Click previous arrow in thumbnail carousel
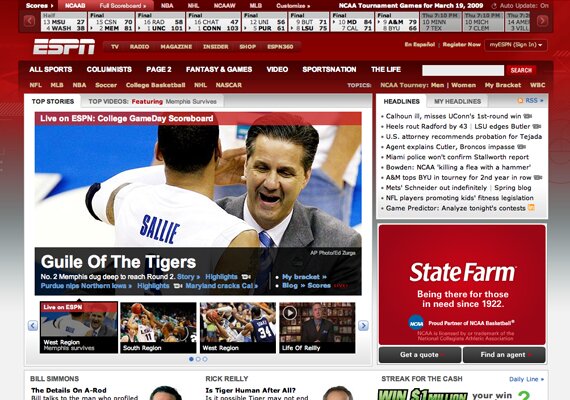 [x=33, y=325]
